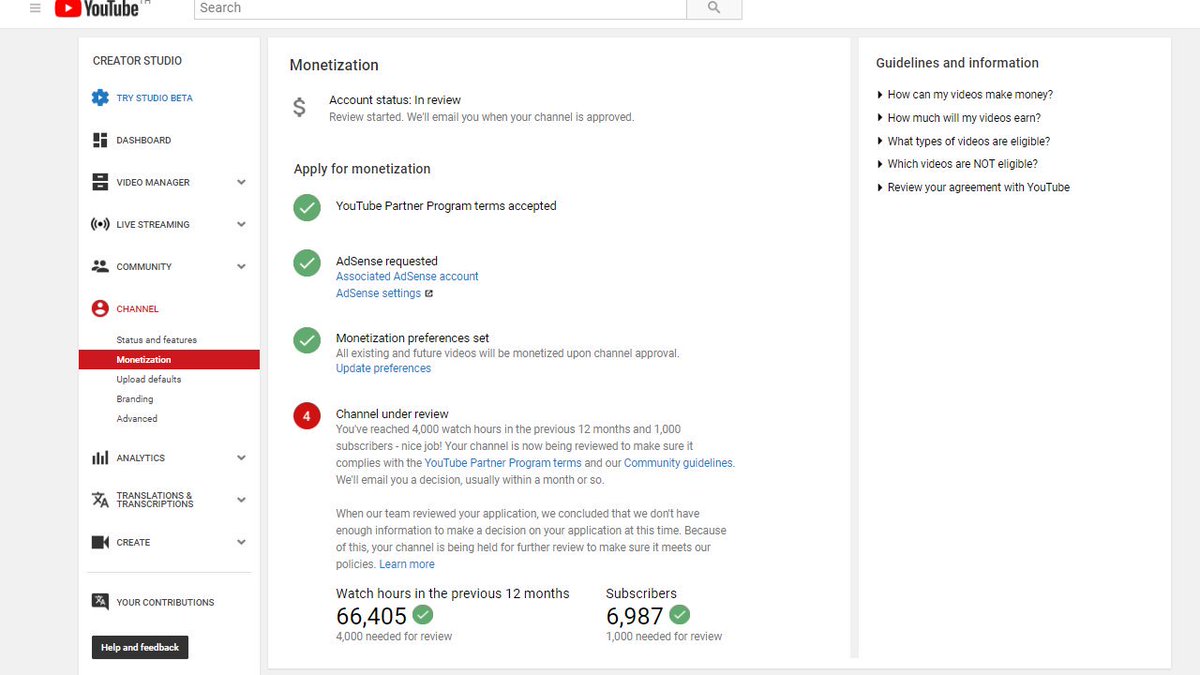Open Associated AdSense account link
1200x675 pixels.
pyautogui.click(x=407, y=276)
